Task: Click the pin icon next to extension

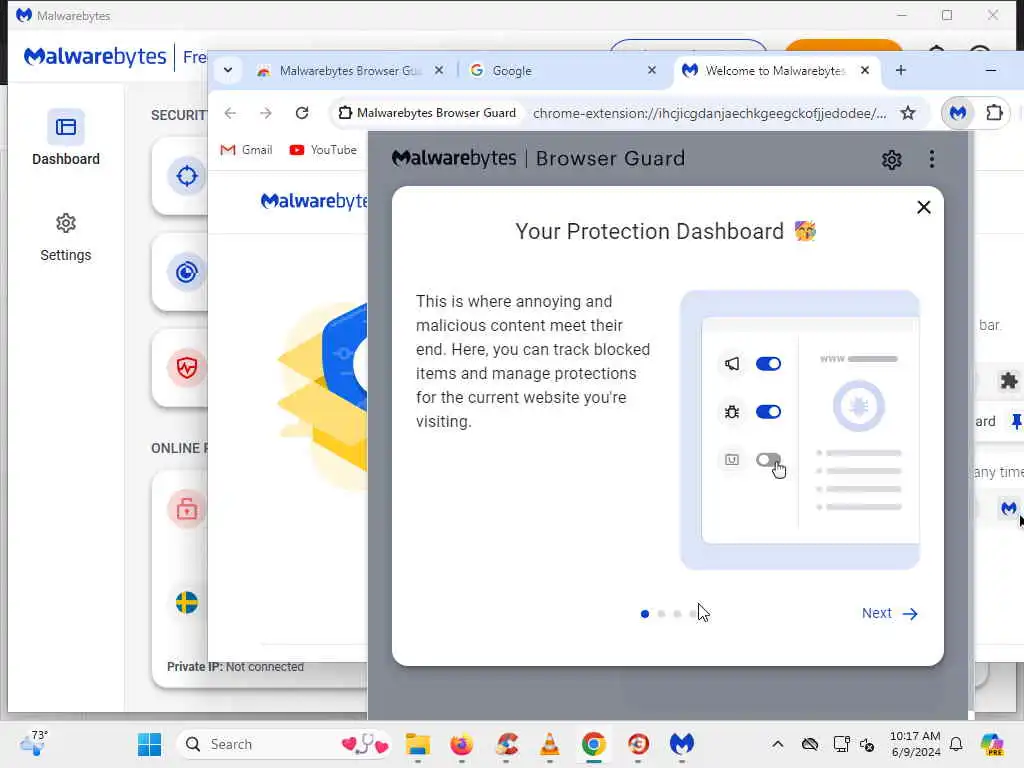Action: tap(1016, 421)
